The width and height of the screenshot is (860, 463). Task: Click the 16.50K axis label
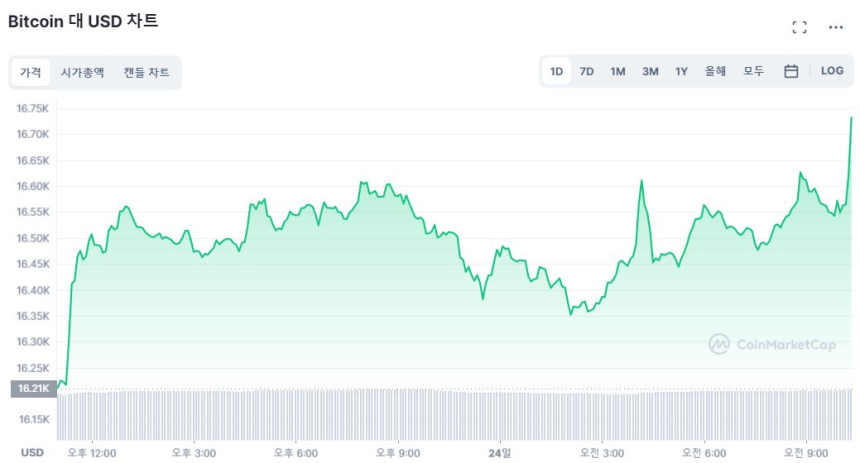coord(32,238)
